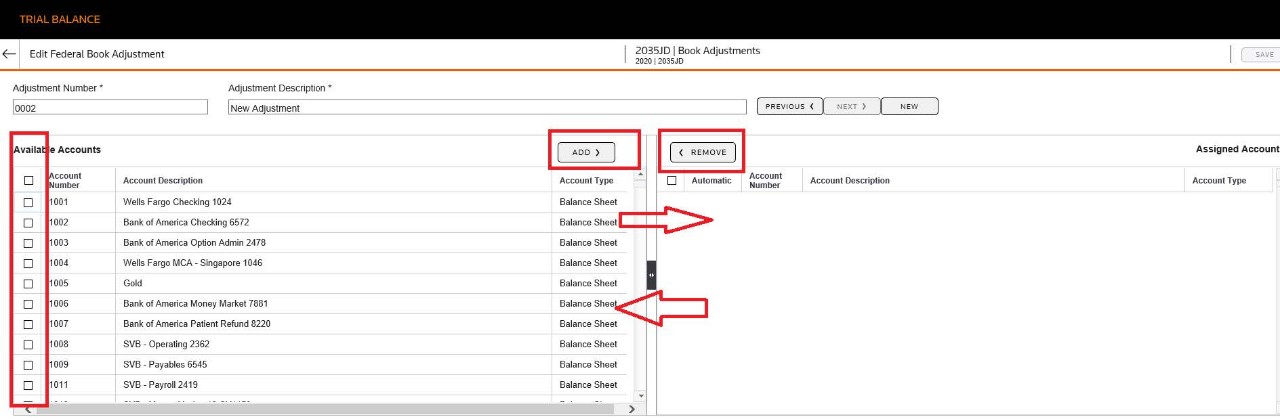1280x419 pixels.
Task: Click the Adjustment Description input field
Action: tap(486, 108)
